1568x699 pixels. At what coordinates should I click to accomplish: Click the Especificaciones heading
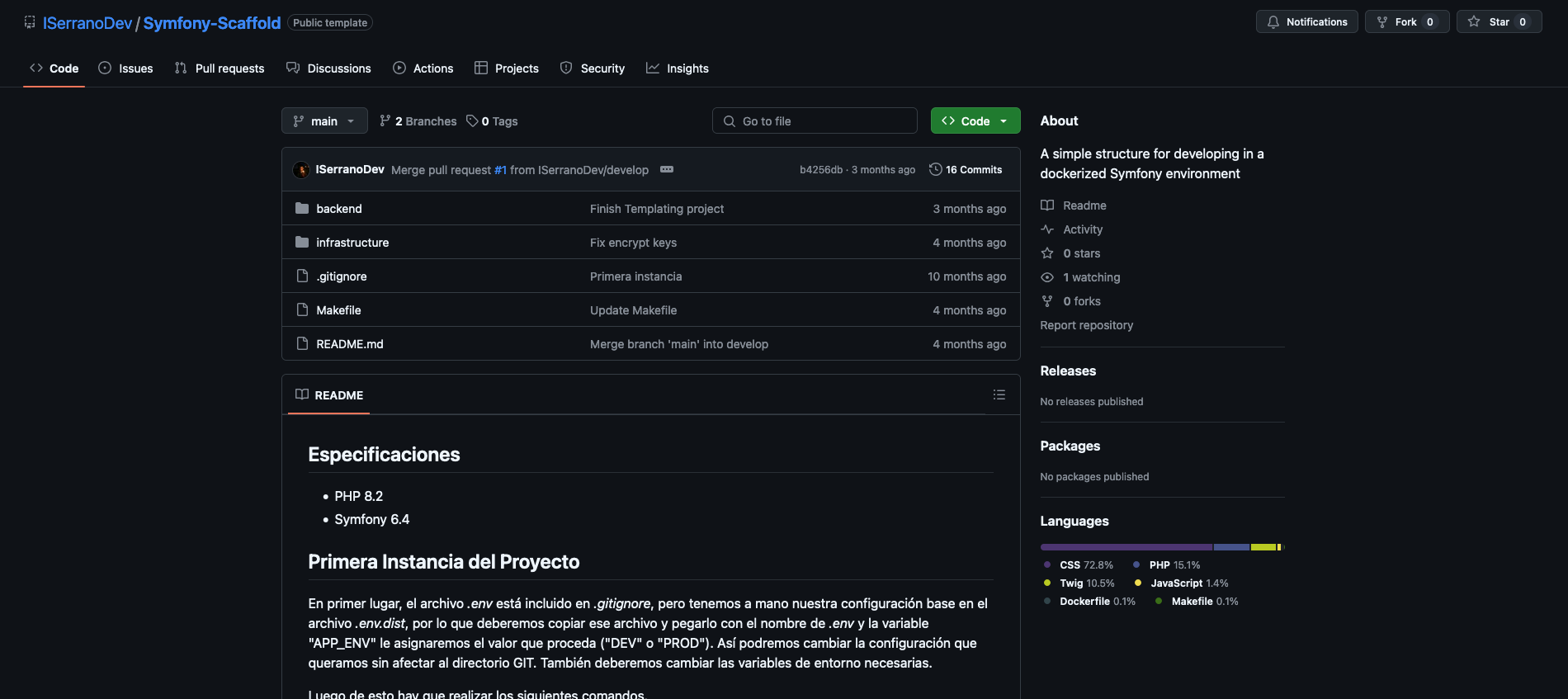click(x=384, y=455)
